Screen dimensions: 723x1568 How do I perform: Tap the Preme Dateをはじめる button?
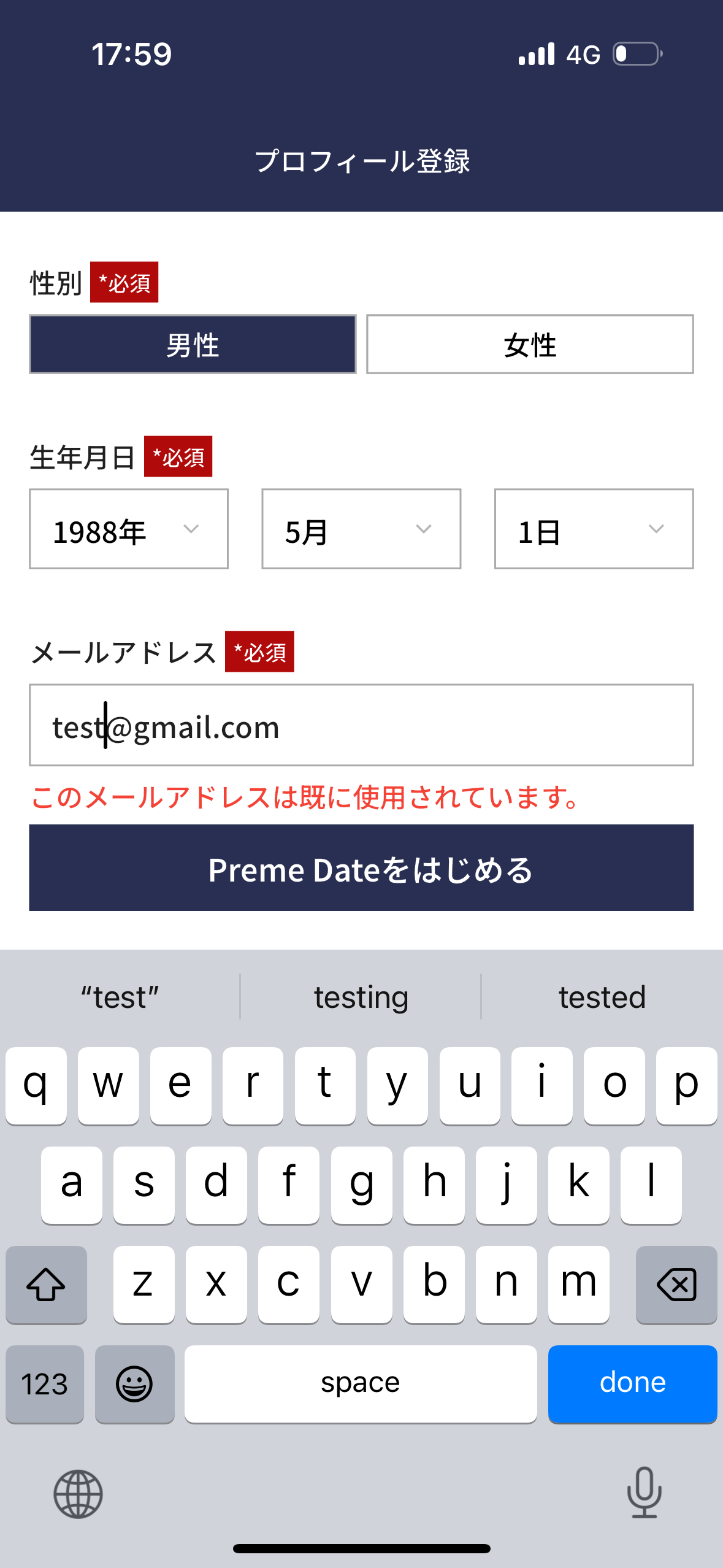[x=361, y=868]
